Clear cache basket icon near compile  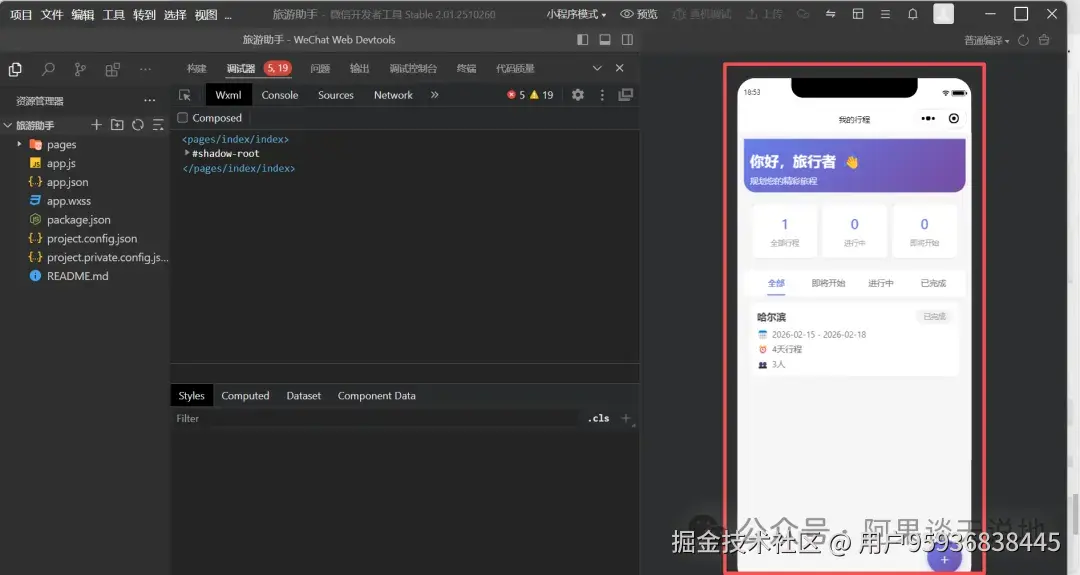tap(1044, 40)
